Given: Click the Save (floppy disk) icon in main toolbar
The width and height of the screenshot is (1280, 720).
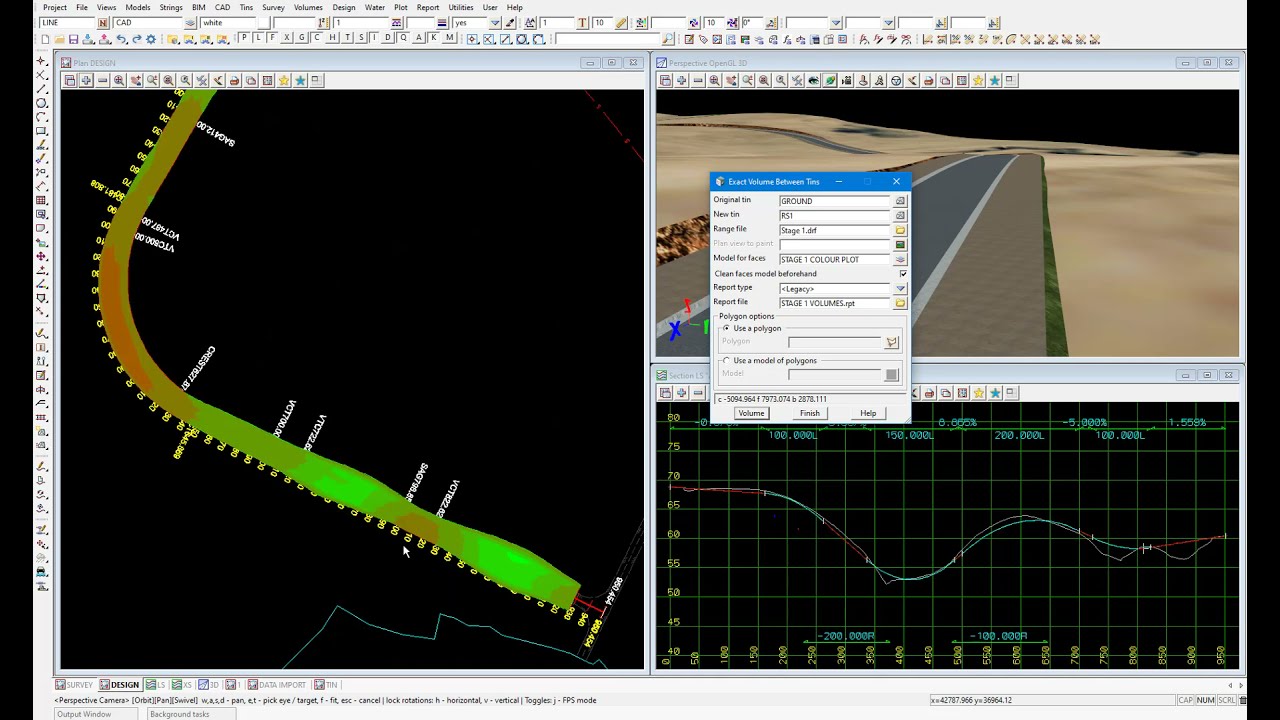Looking at the screenshot, I should (73, 39).
